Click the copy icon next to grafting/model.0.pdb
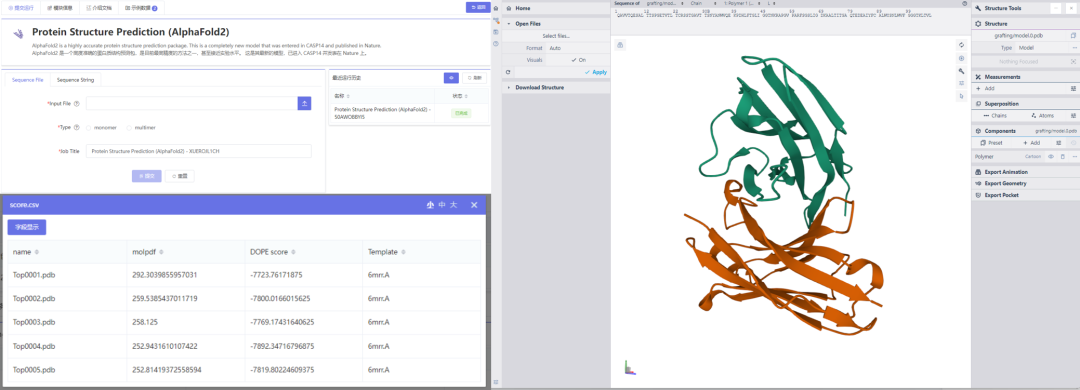1080x390 pixels. pos(1073,34)
